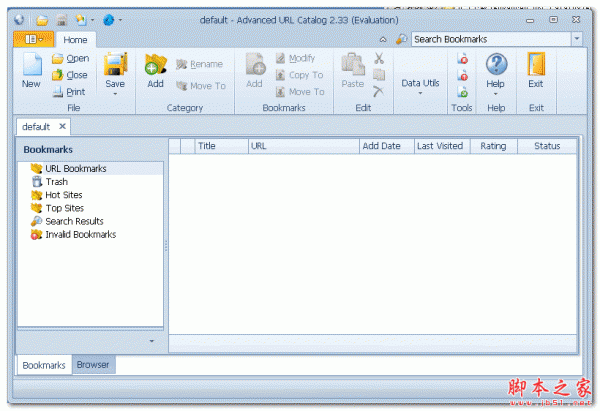
Task: Sort by the Title column header
Action: tap(222, 146)
